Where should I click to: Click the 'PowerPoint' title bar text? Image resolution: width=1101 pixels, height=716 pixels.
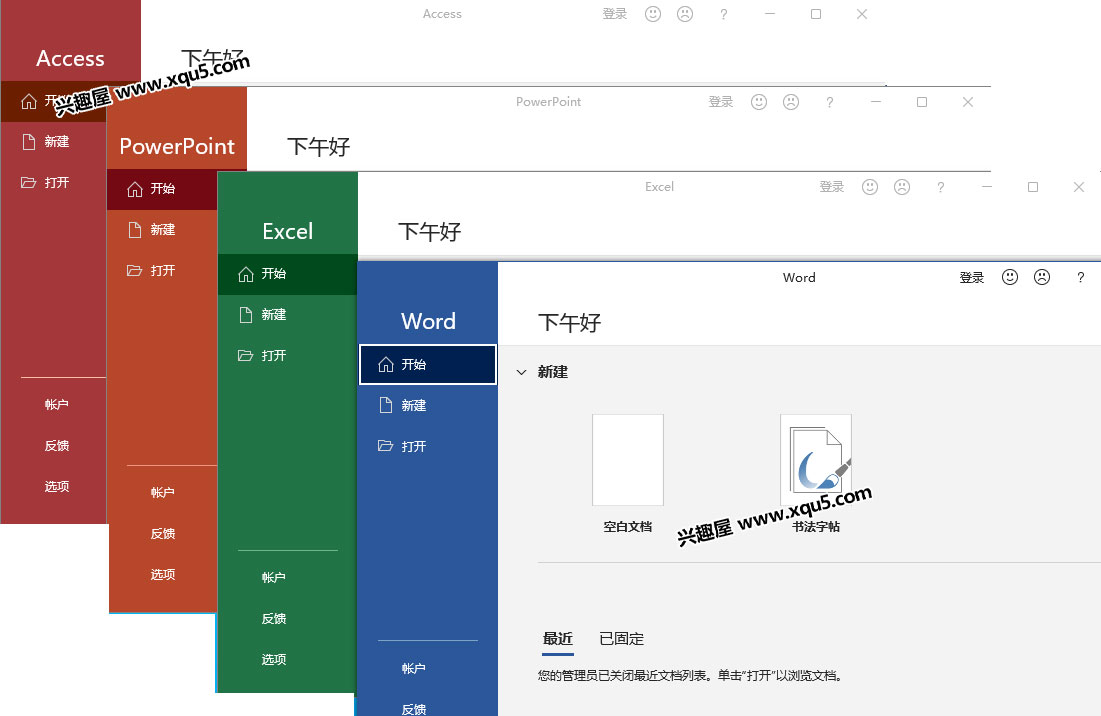(x=548, y=102)
